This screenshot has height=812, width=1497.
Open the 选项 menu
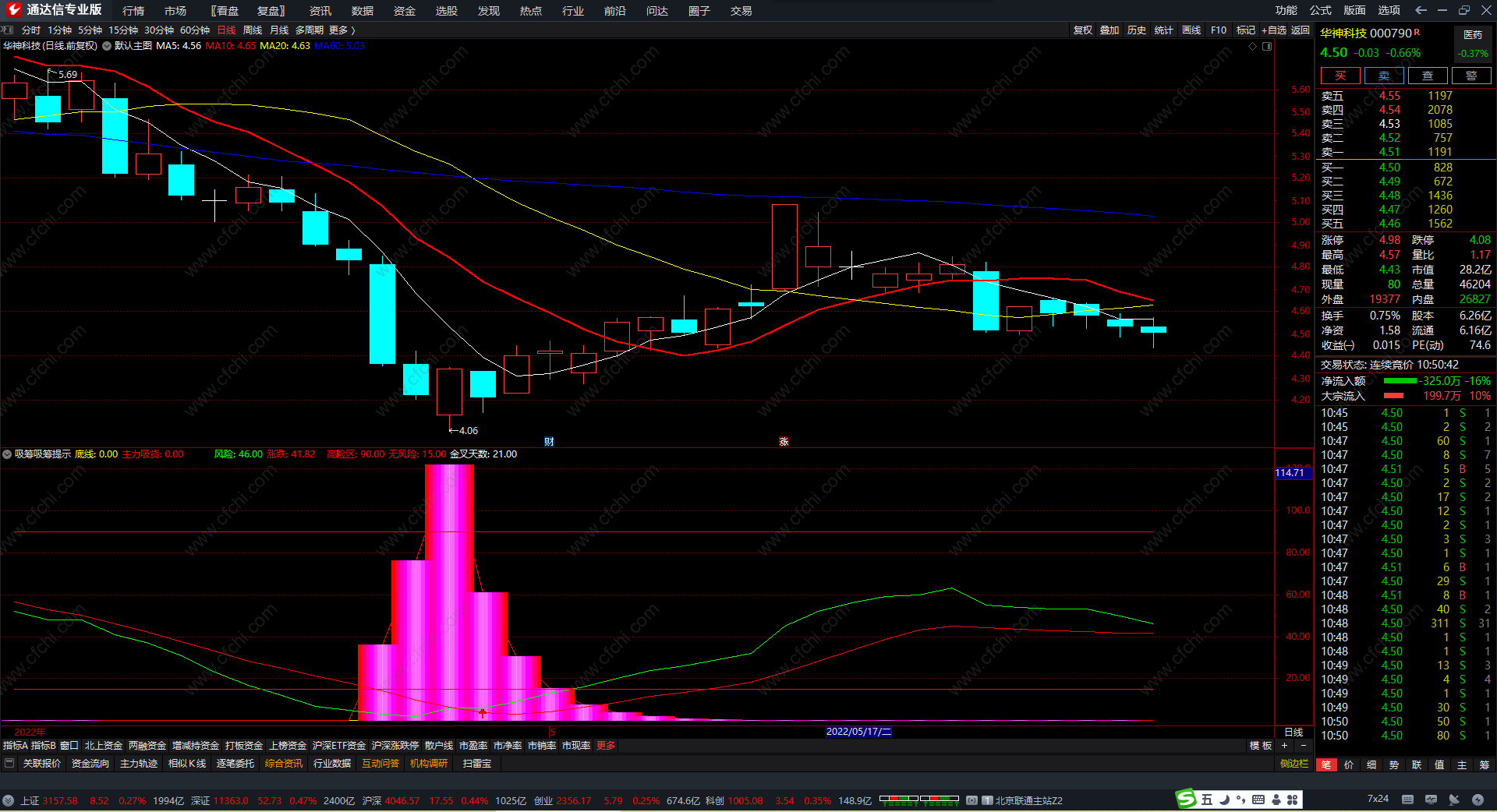(1389, 10)
